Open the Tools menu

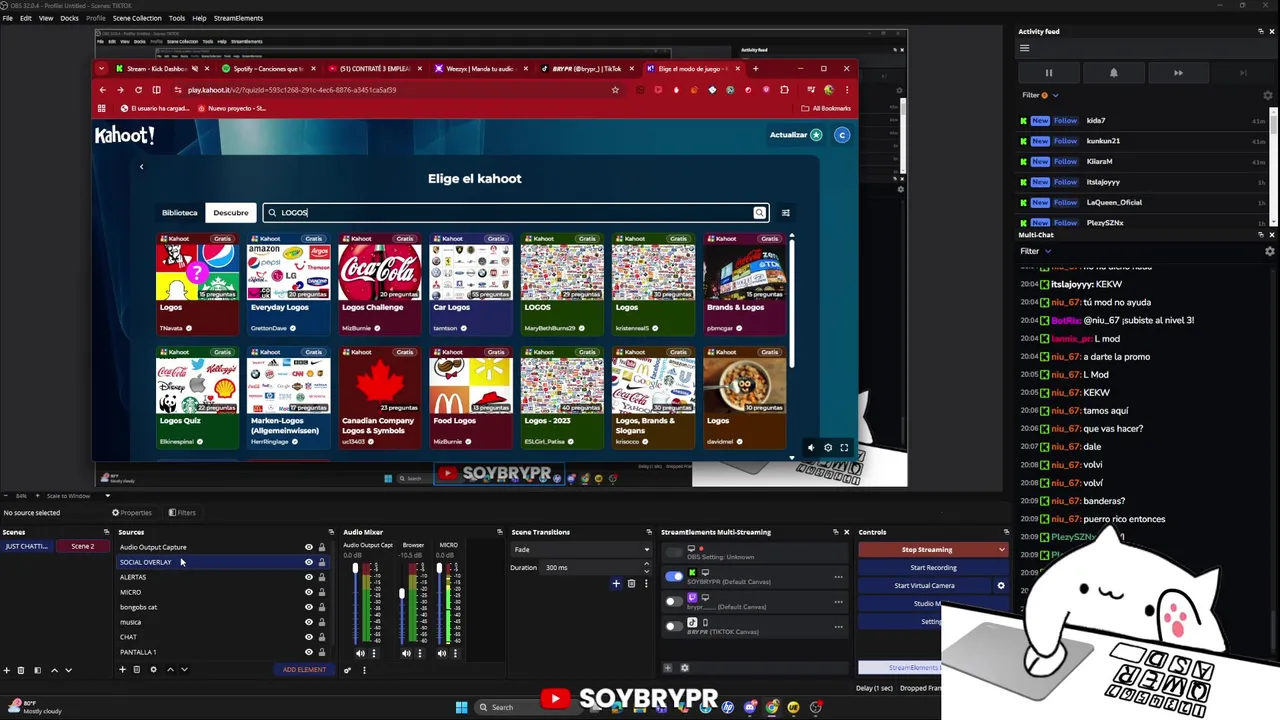(x=177, y=18)
